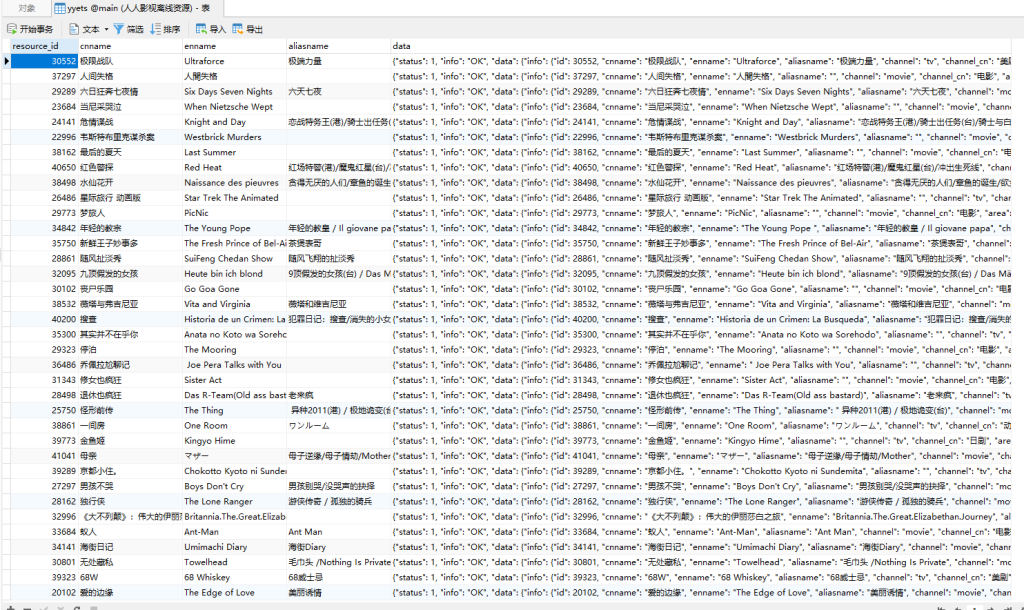Select the yyets @main table tab

138,8
